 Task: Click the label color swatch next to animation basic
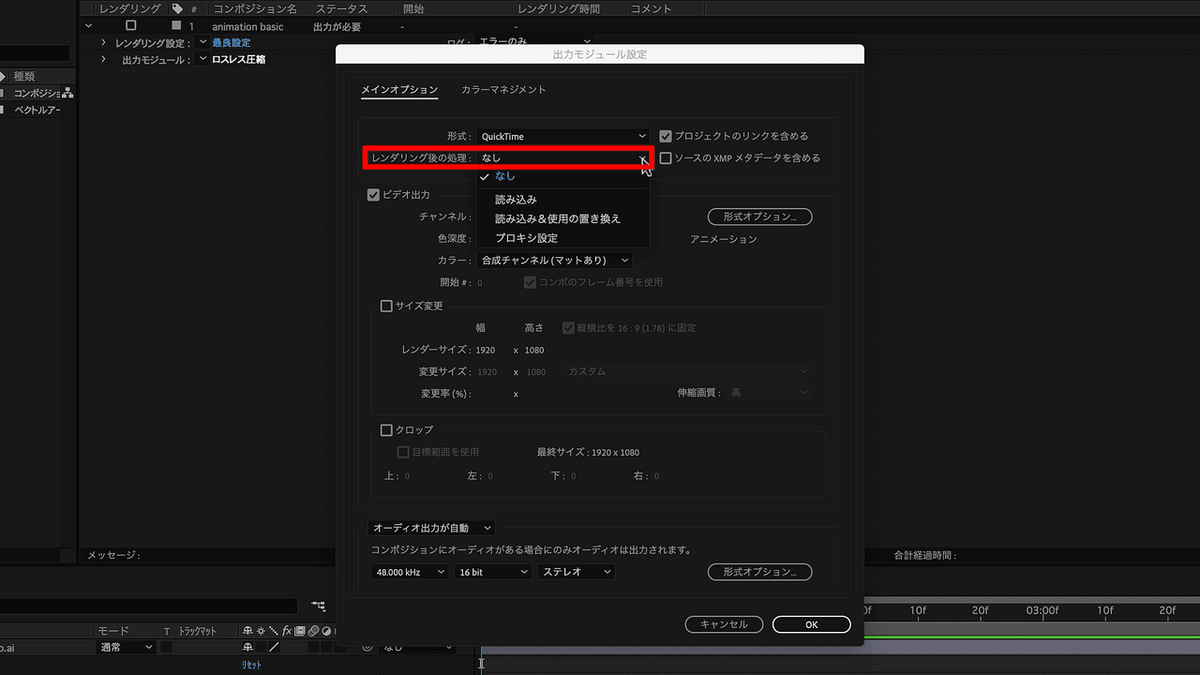177,26
